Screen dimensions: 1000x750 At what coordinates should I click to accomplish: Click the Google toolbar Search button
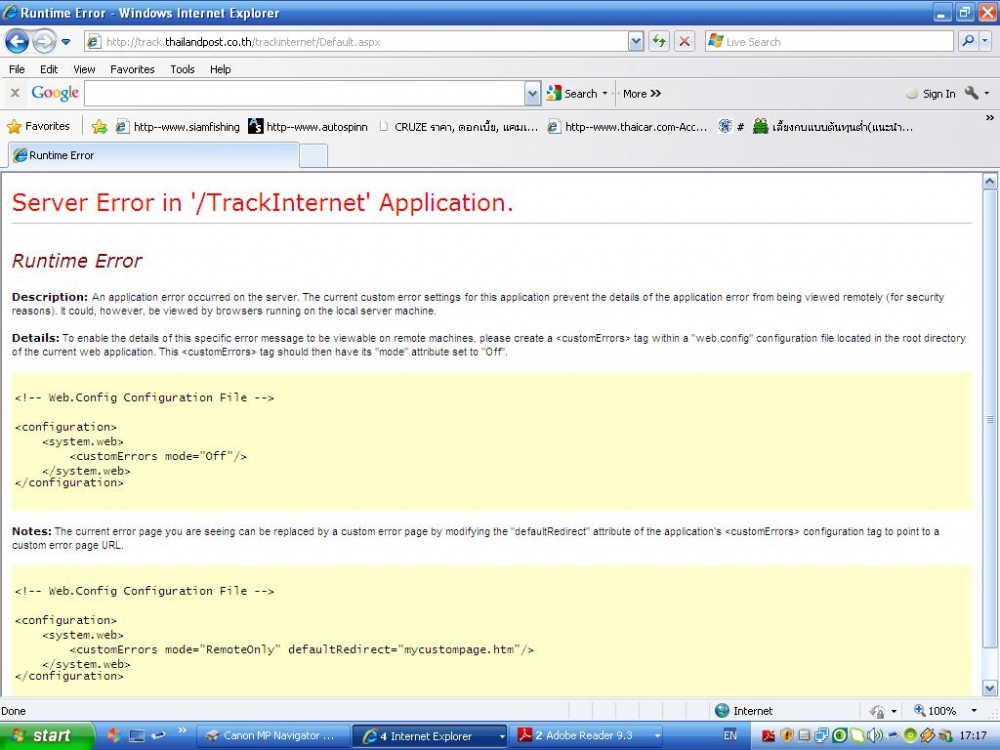(x=572, y=94)
